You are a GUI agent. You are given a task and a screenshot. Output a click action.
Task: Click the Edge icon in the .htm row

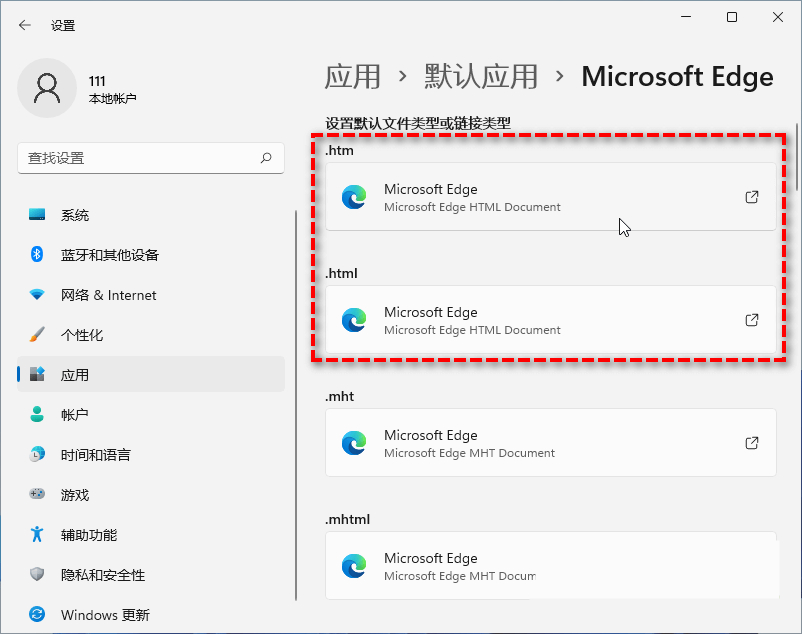pyautogui.click(x=354, y=197)
